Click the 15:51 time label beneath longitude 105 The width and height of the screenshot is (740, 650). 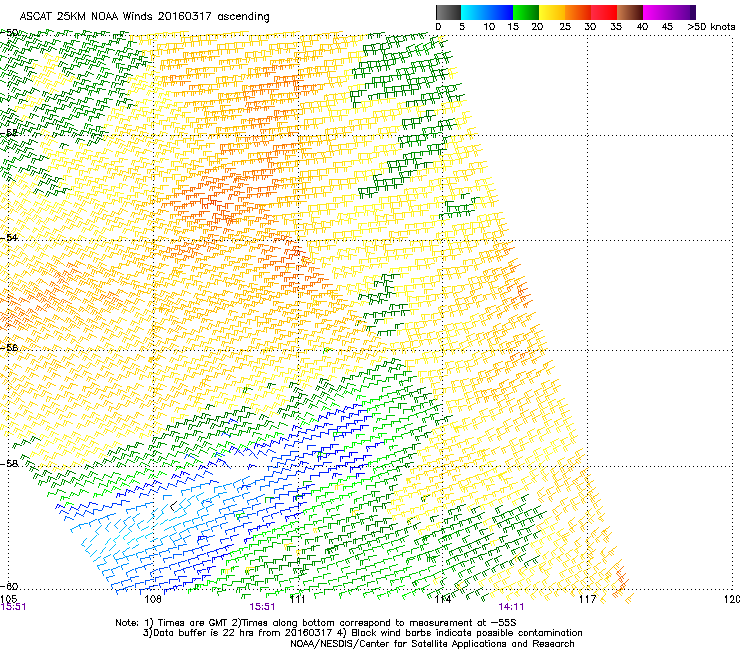[x=13, y=607]
